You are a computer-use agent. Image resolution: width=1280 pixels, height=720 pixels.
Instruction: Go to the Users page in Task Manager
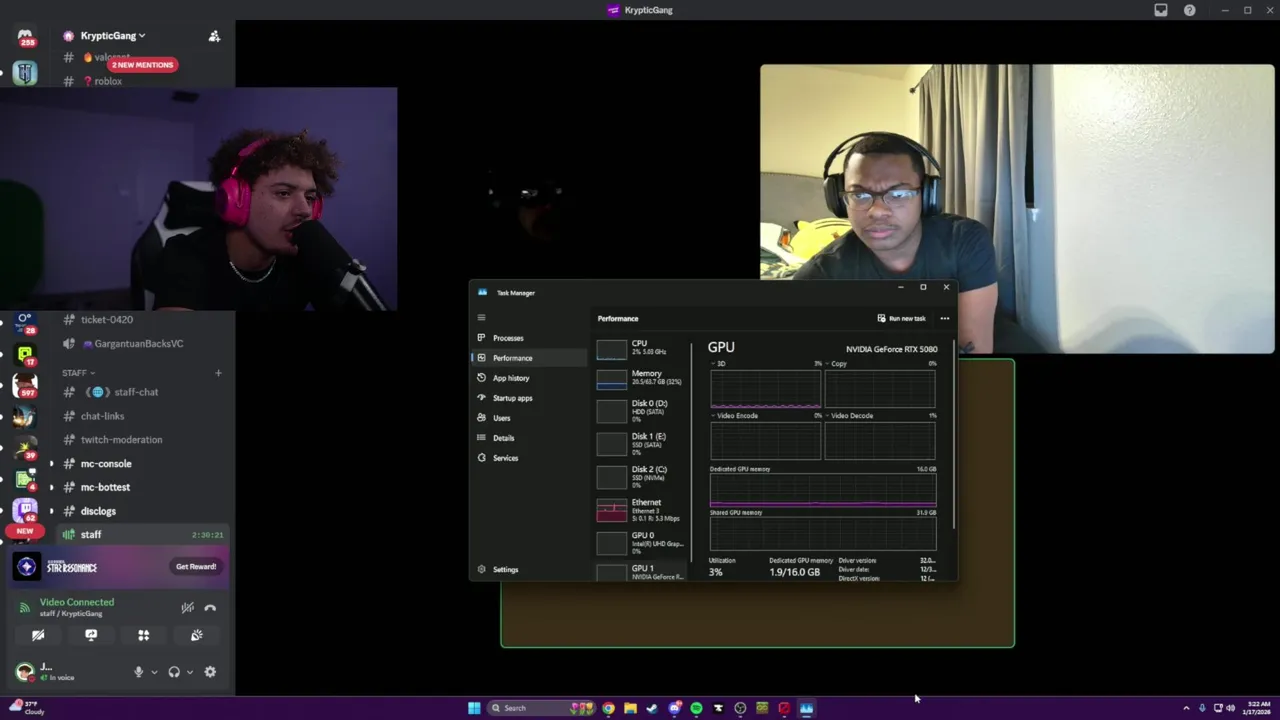(529, 418)
